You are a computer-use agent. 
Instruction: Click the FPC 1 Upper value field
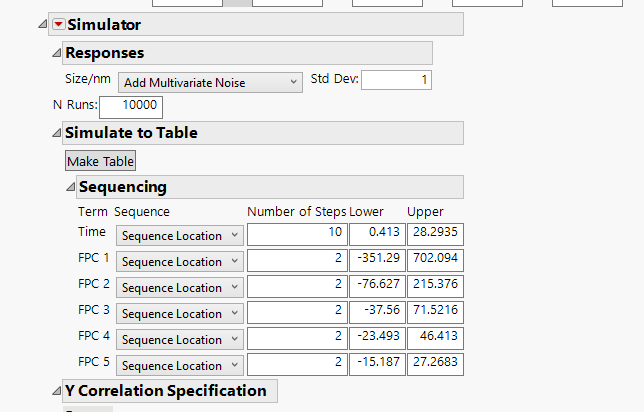[x=434, y=261]
